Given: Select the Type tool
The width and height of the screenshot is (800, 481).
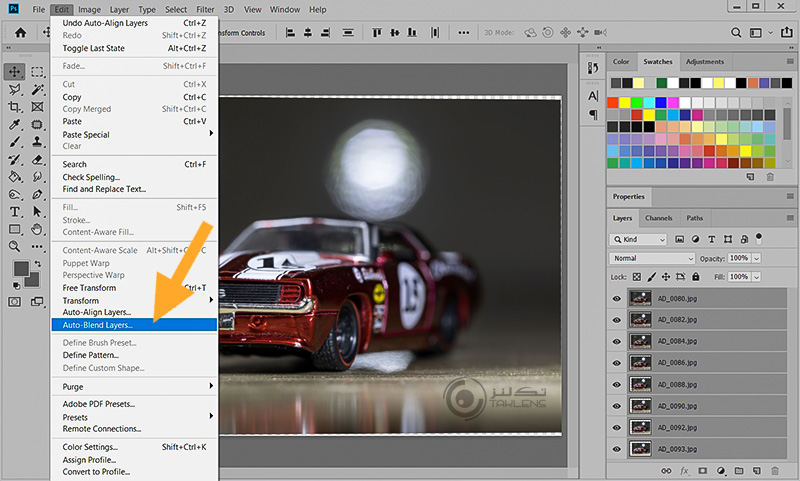Looking at the screenshot, I should pos(15,212).
